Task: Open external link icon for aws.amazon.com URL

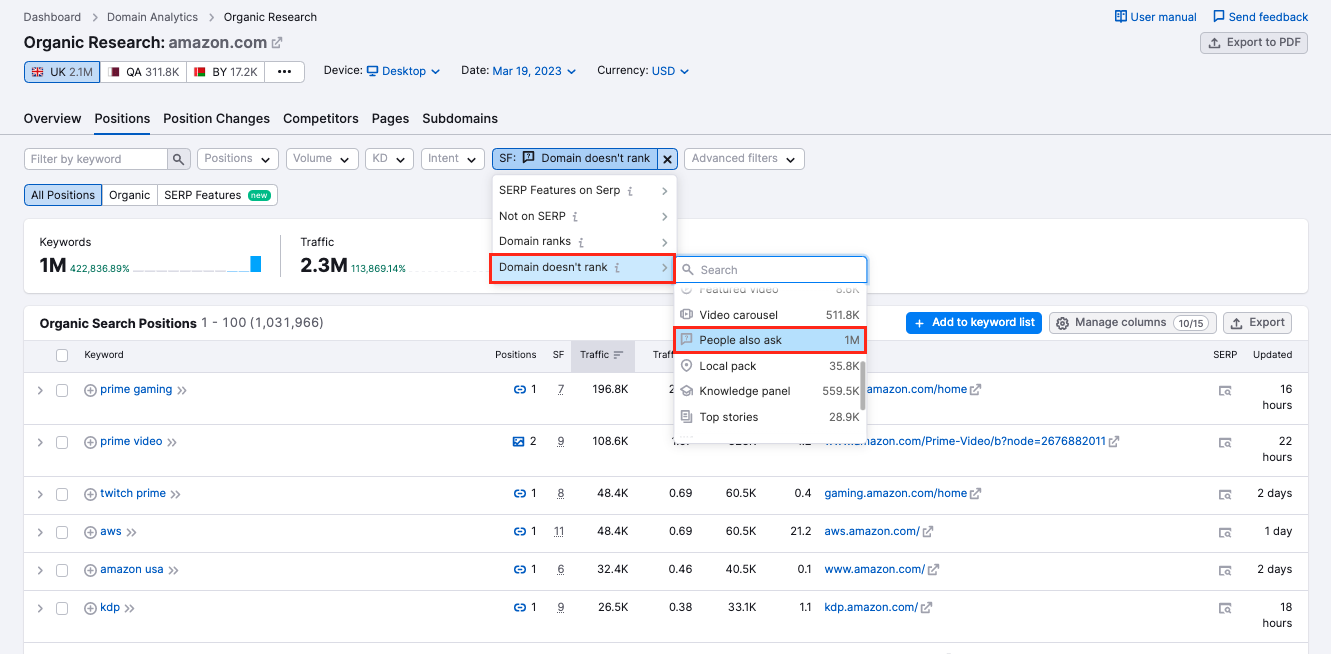Action: [928, 532]
